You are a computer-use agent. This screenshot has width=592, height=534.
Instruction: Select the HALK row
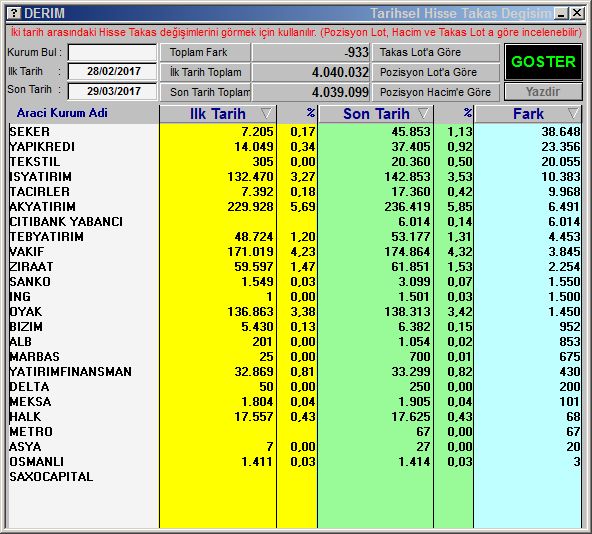pos(294,417)
